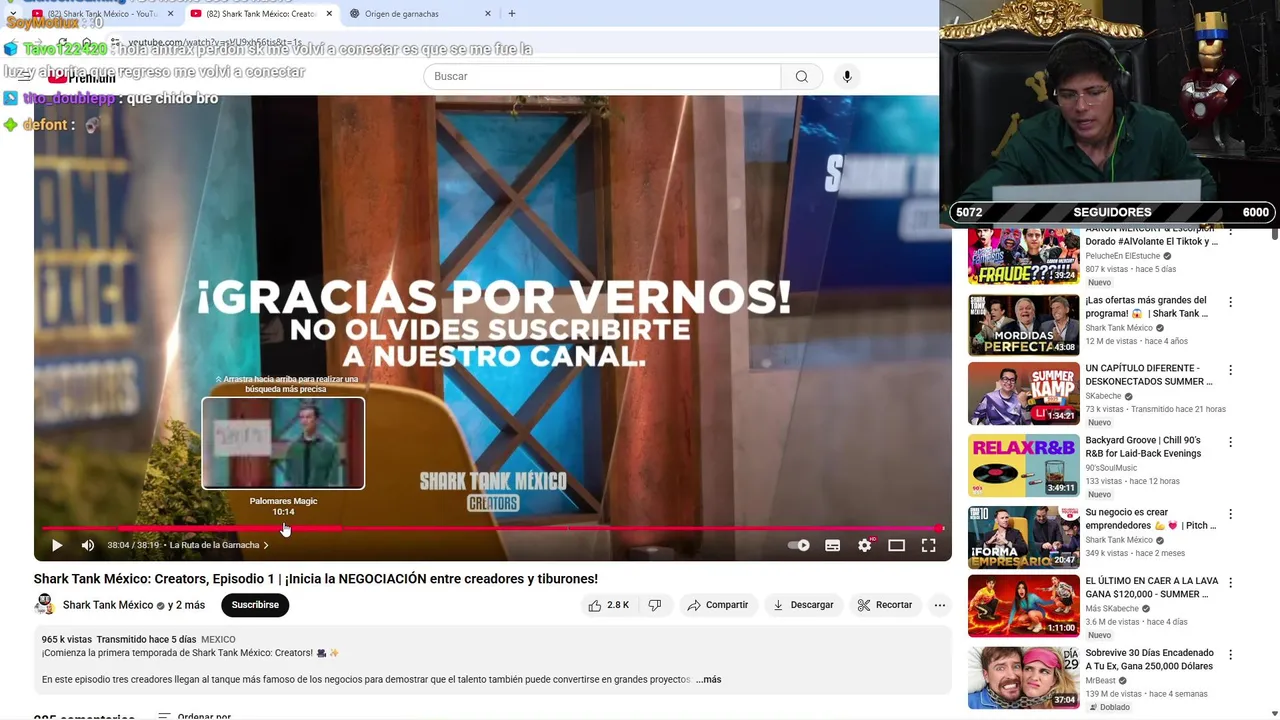Open Más SKabeche channel name link
The width and height of the screenshot is (1280, 720).
click(1112, 608)
